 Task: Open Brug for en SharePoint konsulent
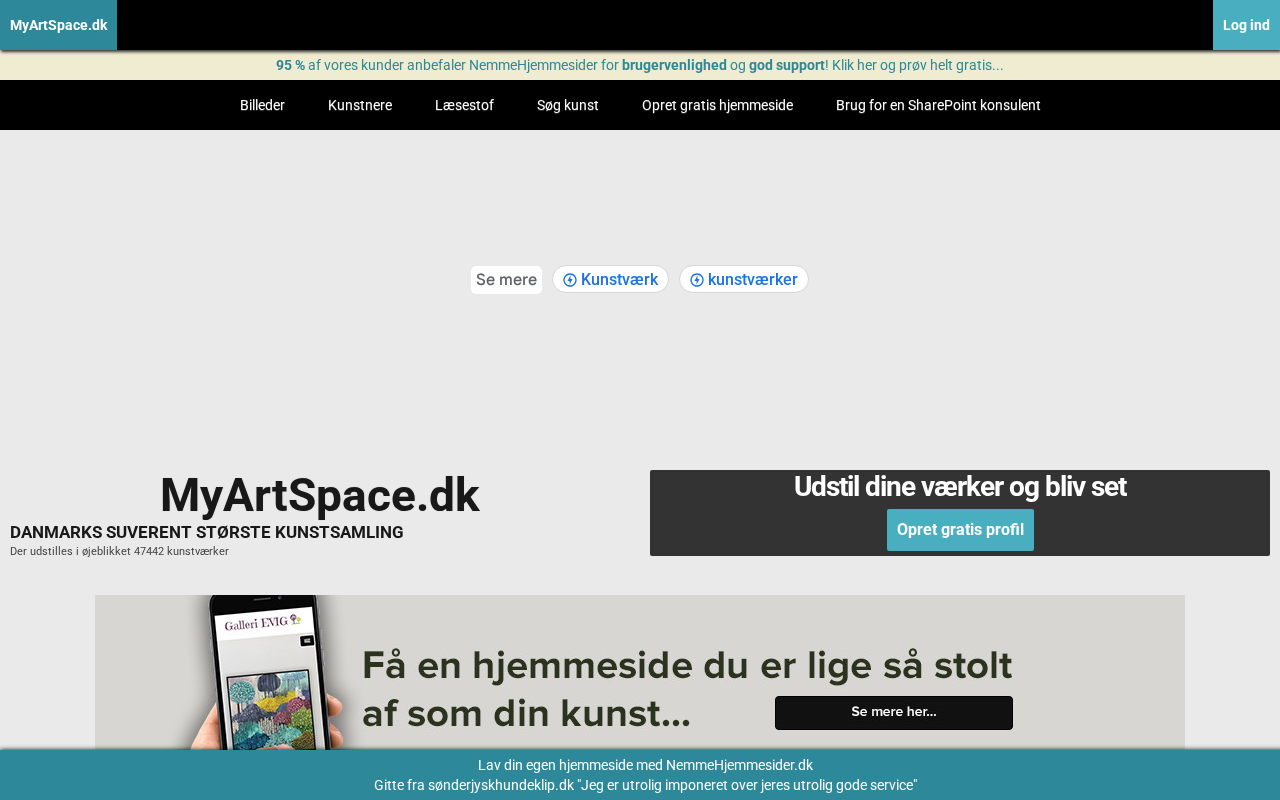click(x=938, y=105)
